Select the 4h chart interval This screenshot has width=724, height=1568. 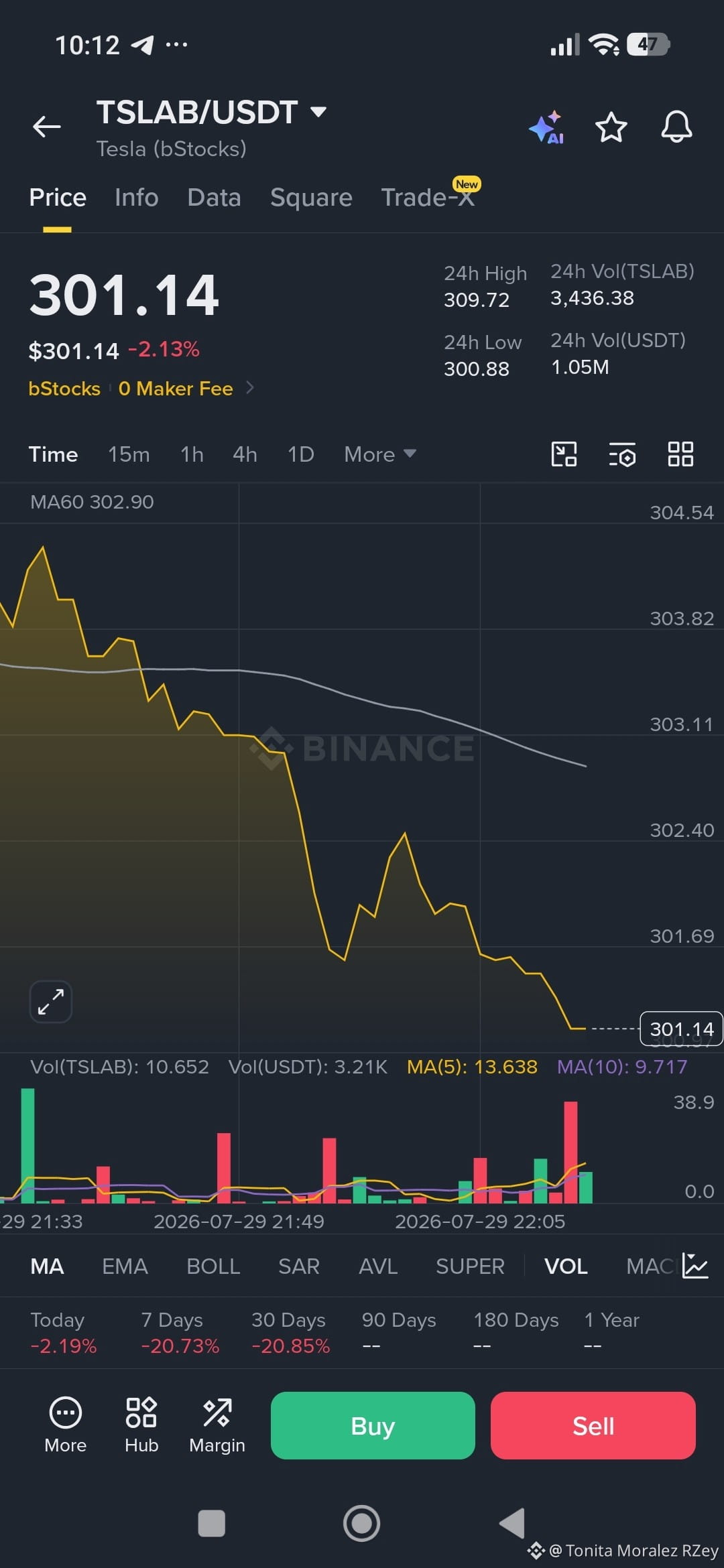click(245, 454)
